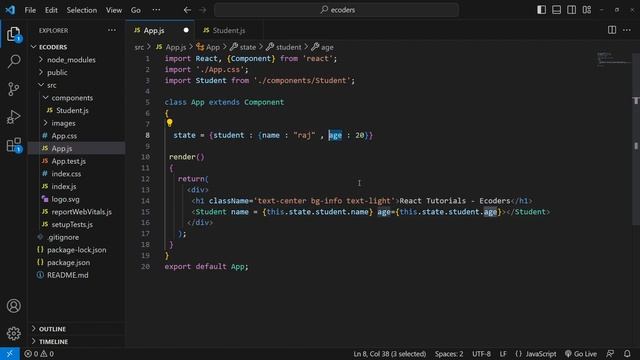Click the VS Code logo icon
640x360 pixels.
(x=10, y=10)
